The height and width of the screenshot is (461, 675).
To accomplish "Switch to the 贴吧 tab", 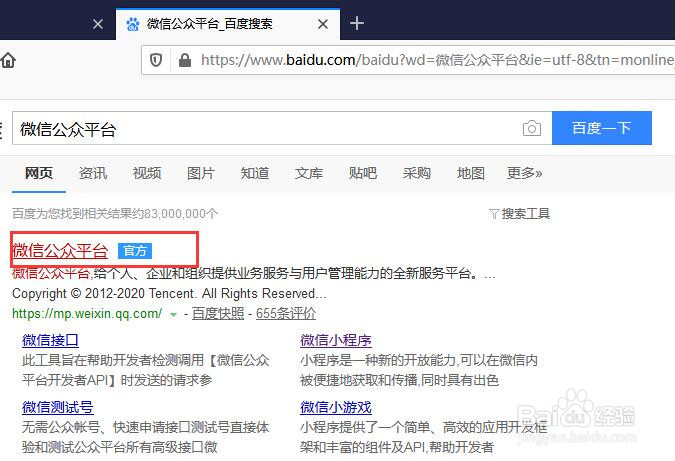I will [x=362, y=173].
